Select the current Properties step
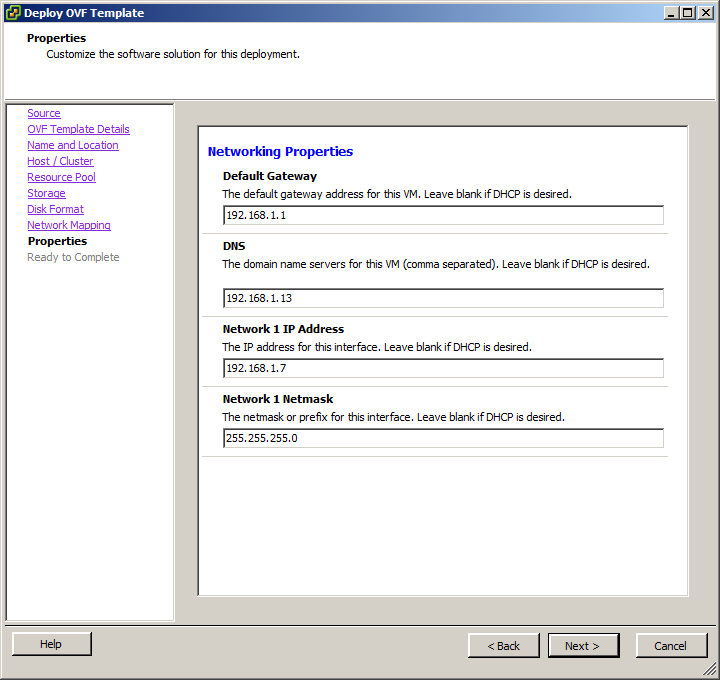Image resolution: width=720 pixels, height=680 pixels. [x=57, y=241]
